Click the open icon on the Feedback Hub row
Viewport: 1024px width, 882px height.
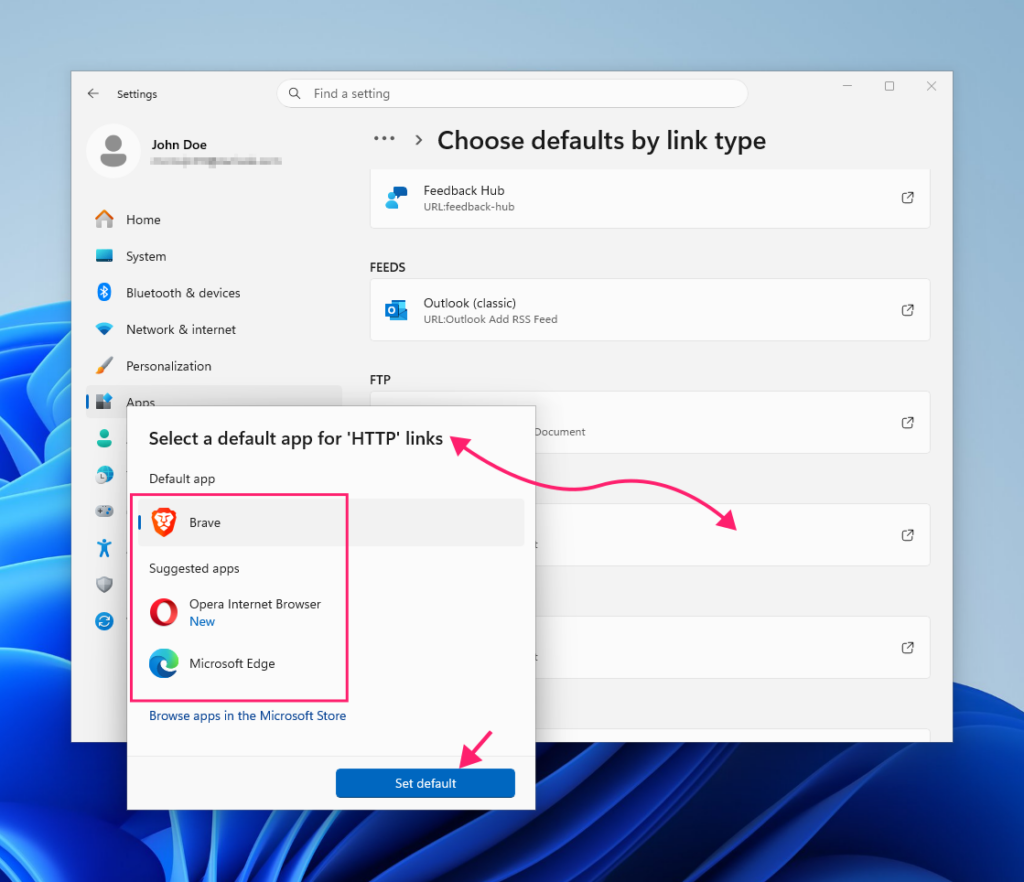[908, 198]
